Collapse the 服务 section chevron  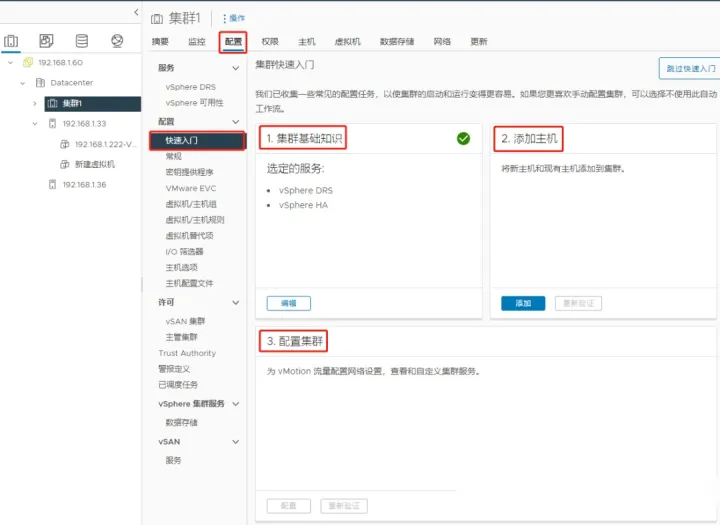point(236,68)
